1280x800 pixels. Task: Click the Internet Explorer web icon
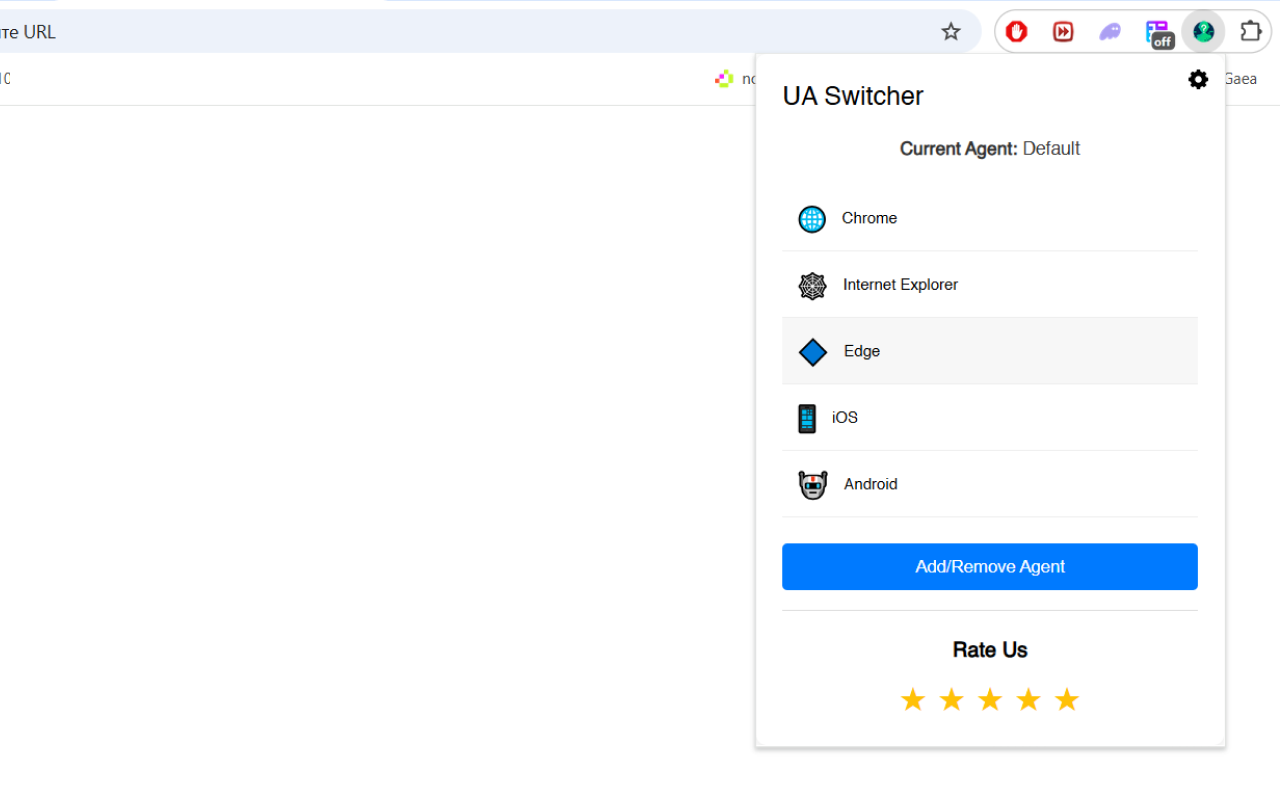[x=812, y=286]
